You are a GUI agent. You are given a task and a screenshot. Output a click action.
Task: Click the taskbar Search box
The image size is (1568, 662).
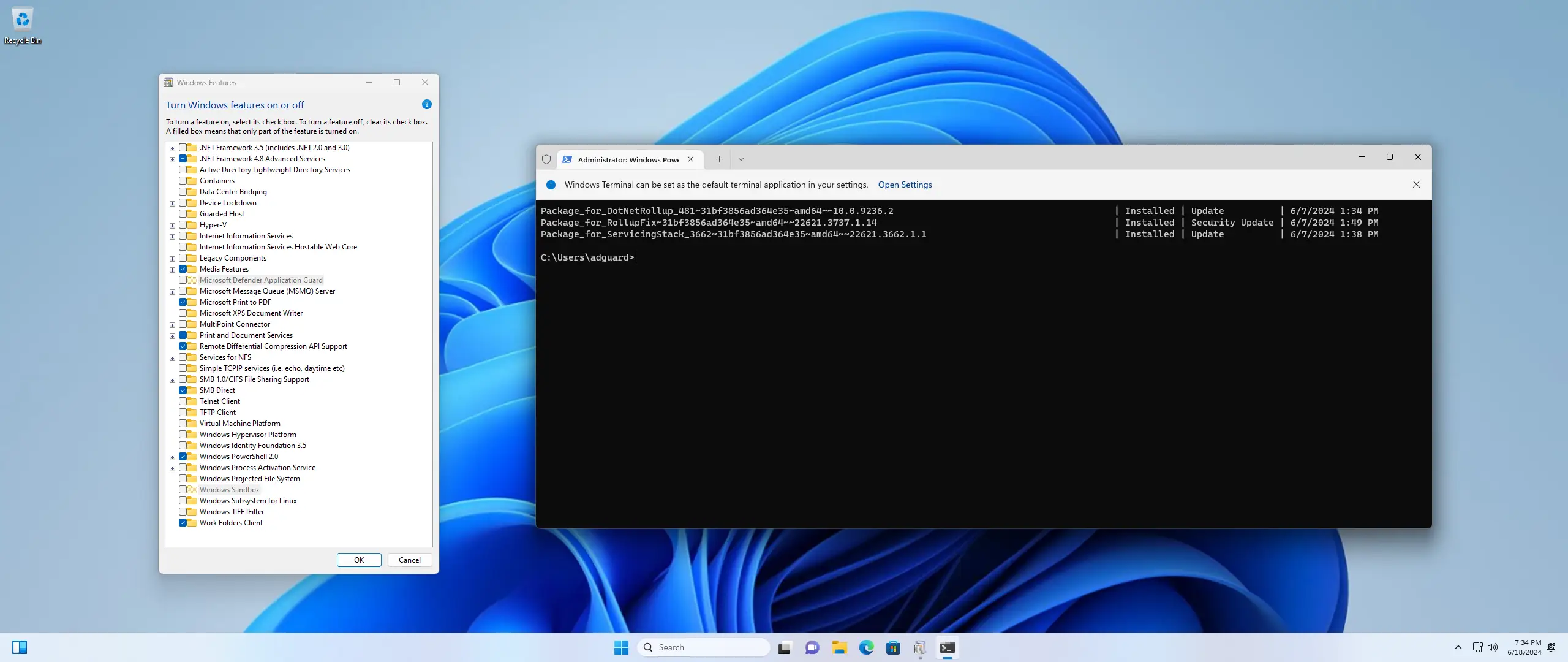coord(704,647)
